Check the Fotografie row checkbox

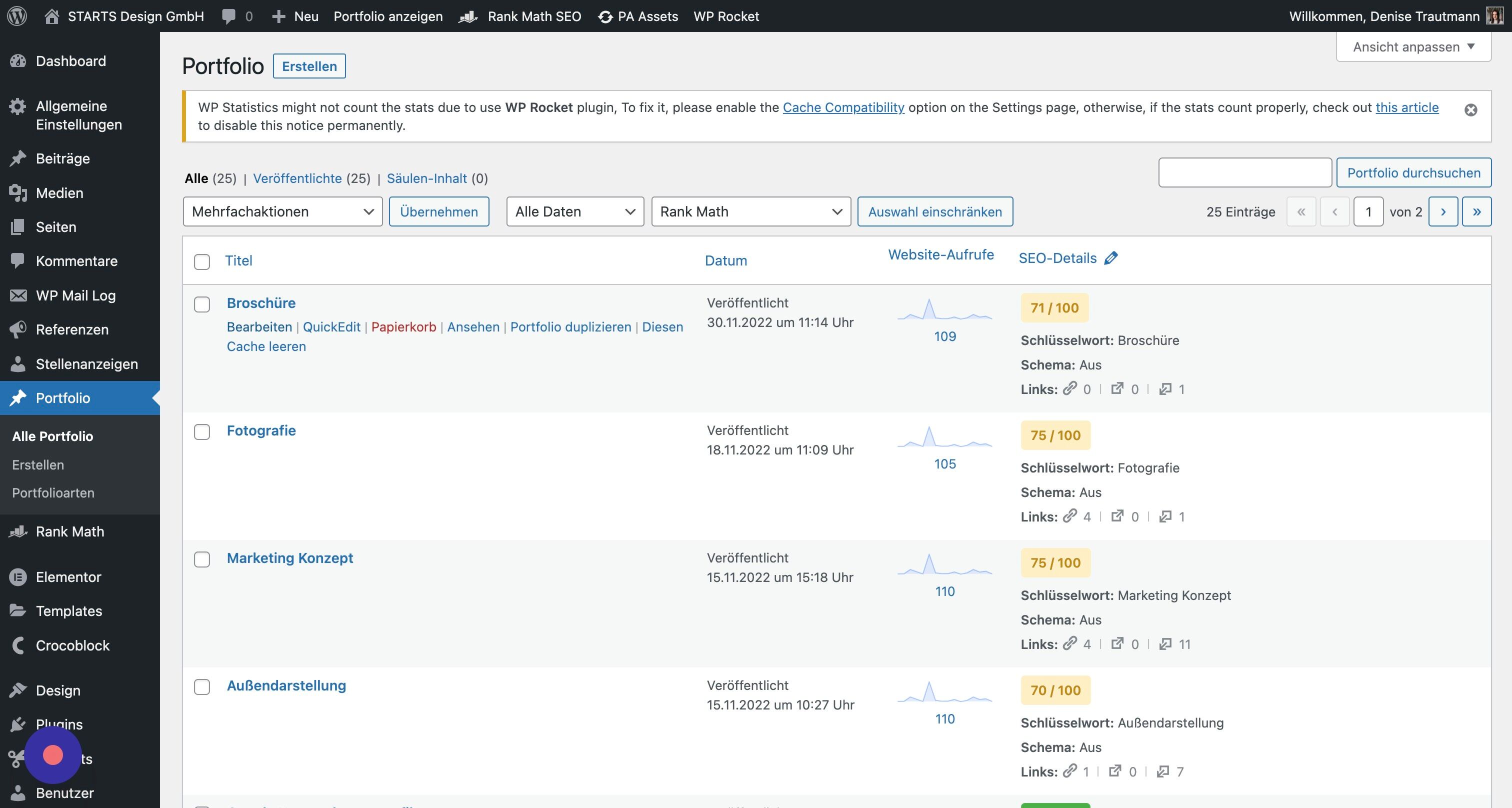202,432
